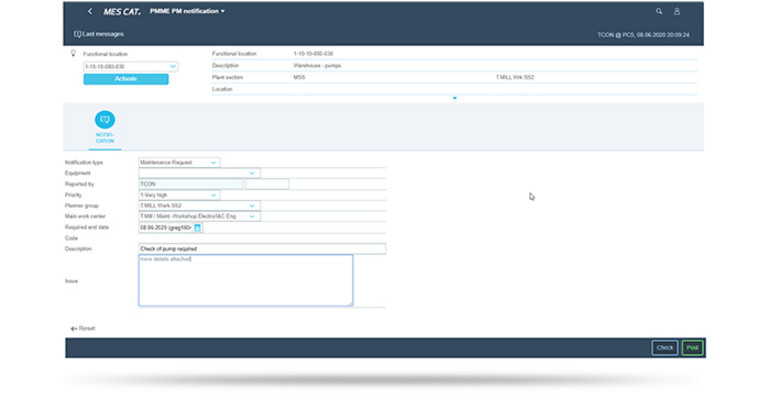
Task: Click into the Issue text area
Action: tap(246, 280)
